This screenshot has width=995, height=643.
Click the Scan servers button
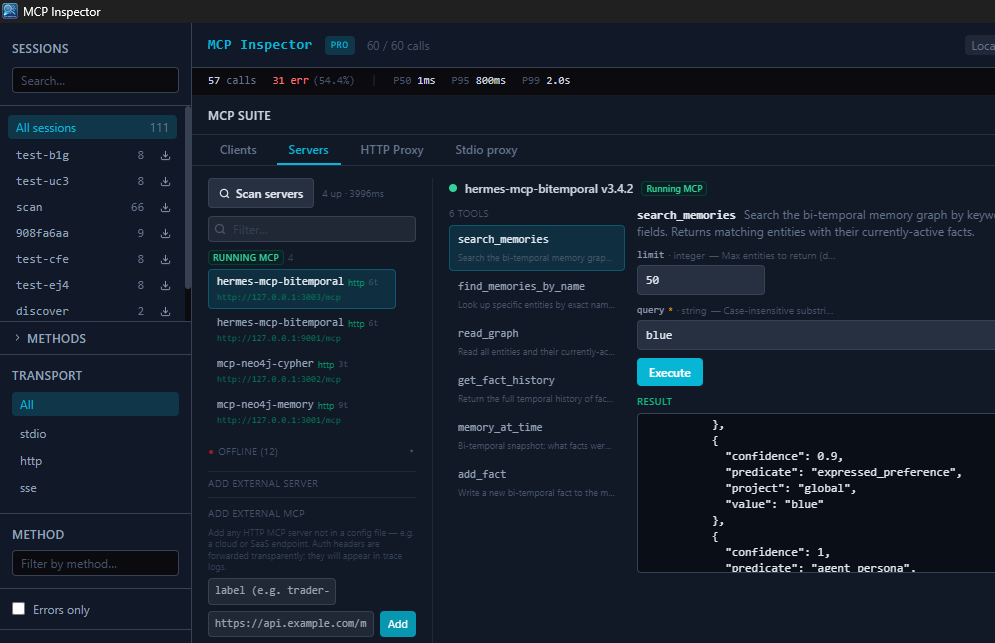(261, 193)
